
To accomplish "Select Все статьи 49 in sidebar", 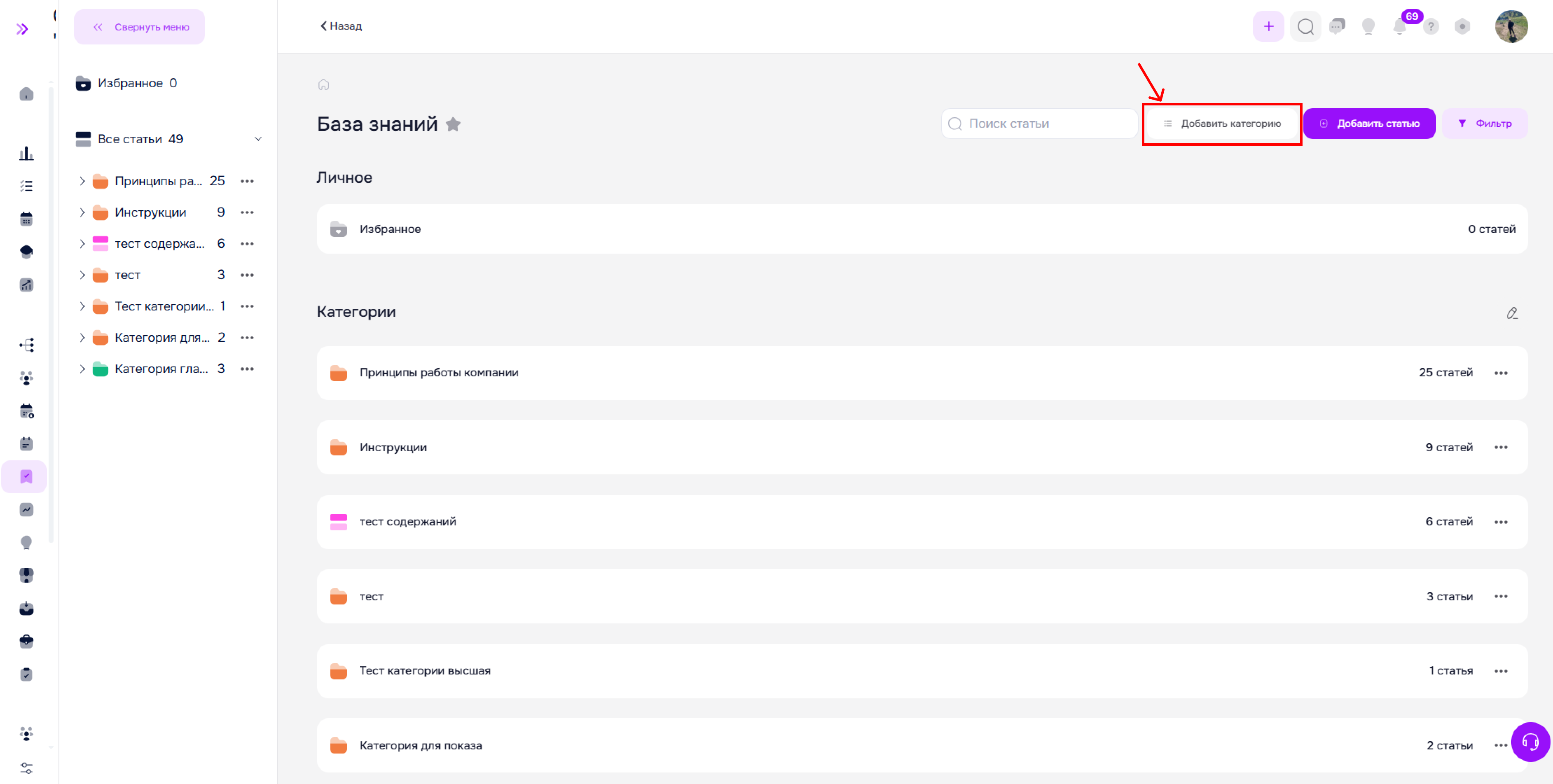I will [129, 139].
